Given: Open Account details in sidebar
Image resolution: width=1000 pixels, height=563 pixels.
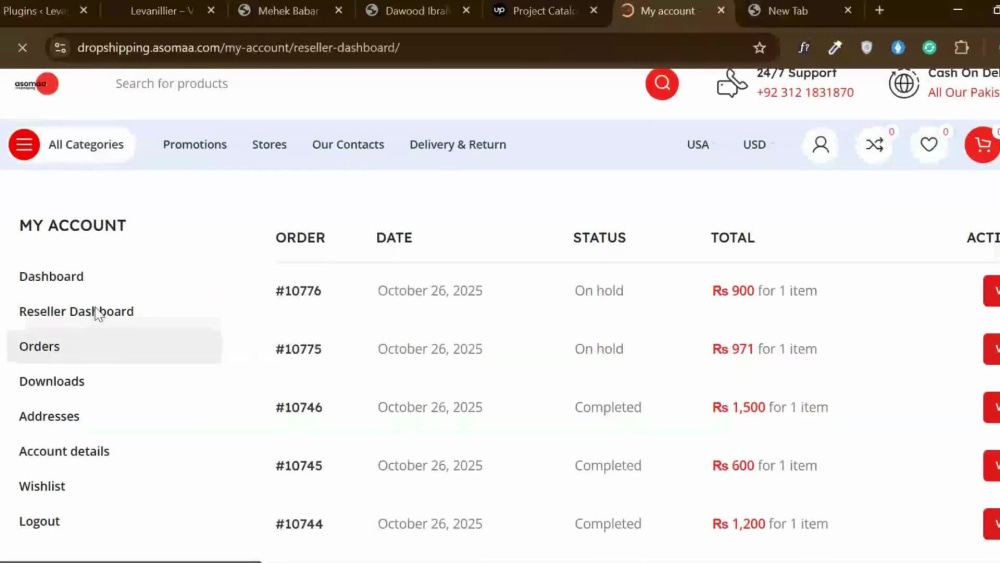Looking at the screenshot, I should coord(64,451).
